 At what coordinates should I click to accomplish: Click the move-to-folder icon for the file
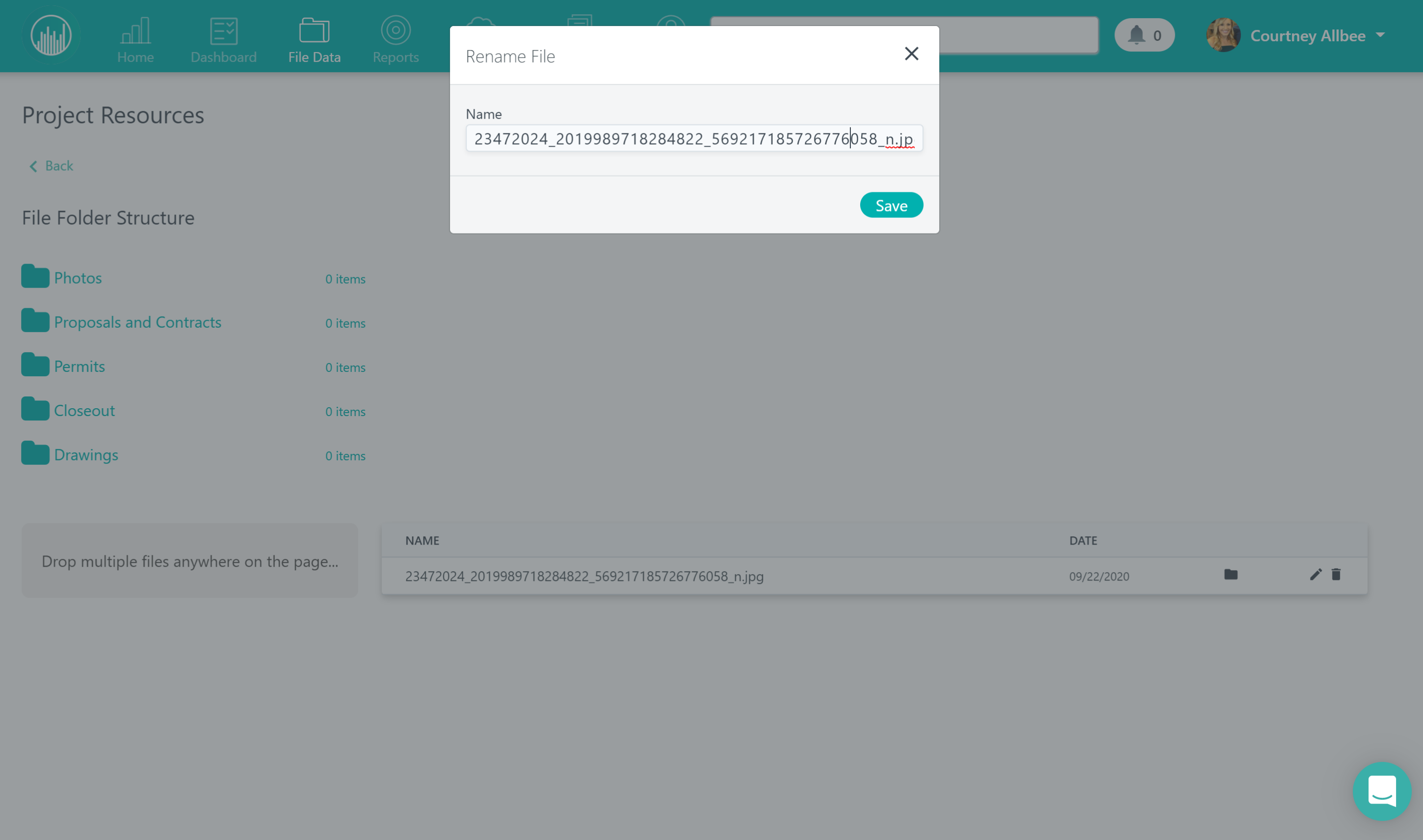click(x=1231, y=575)
